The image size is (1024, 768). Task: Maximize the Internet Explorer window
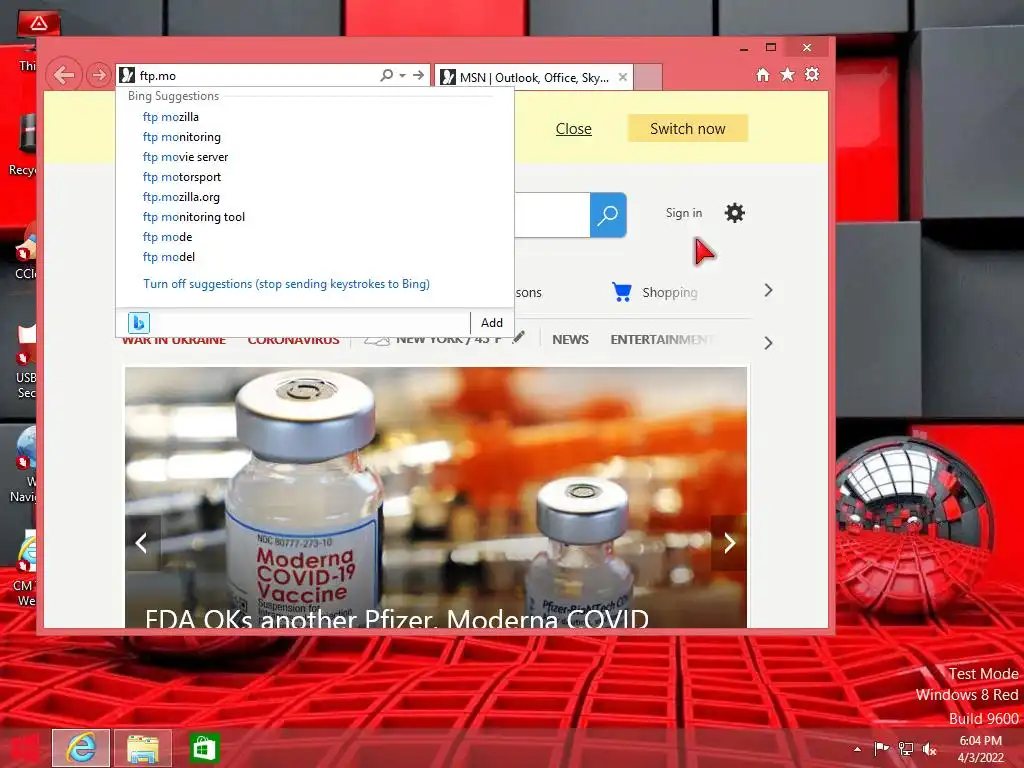[x=771, y=48]
